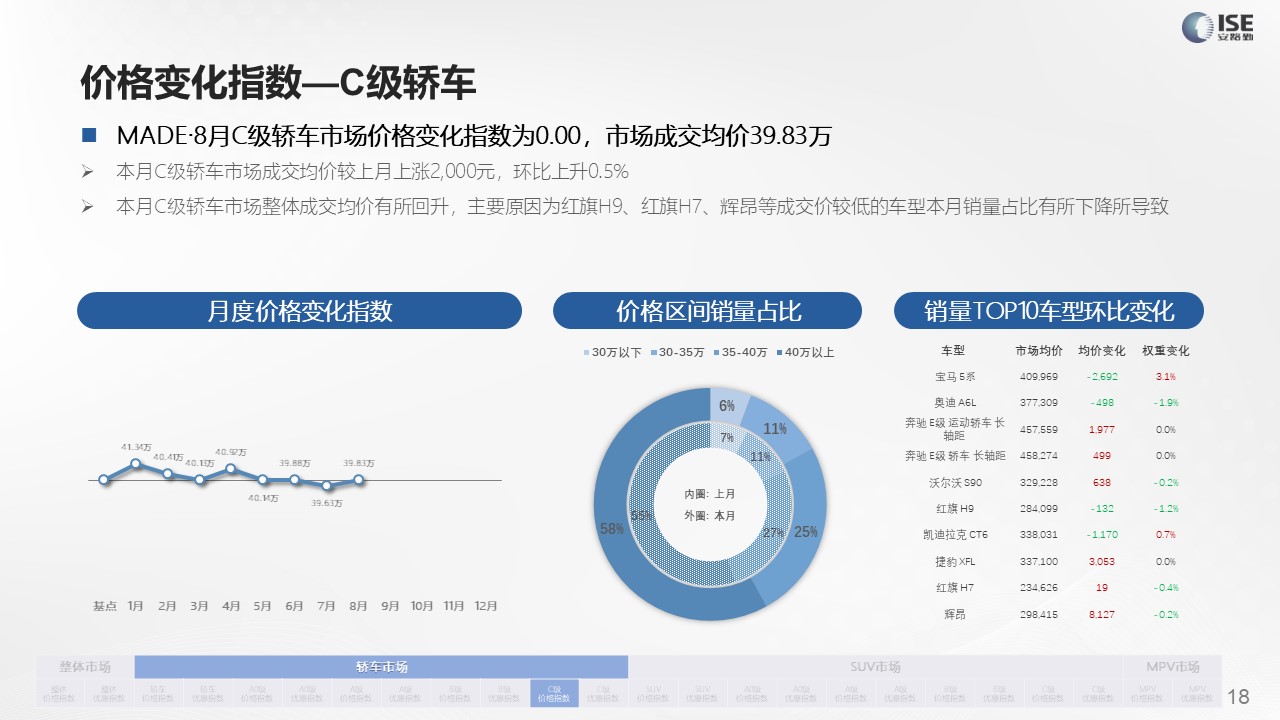Click the 权重变化 column header
The height and width of the screenshot is (720, 1280).
coord(1166,351)
